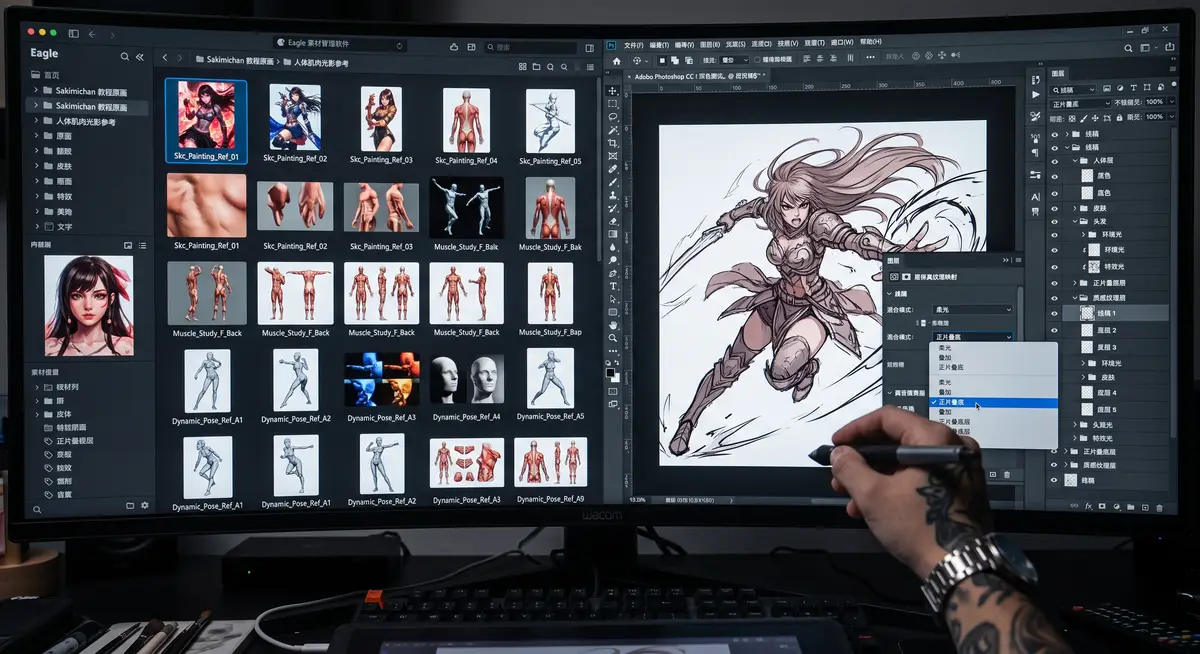Select the Rectangular Marquee tool
Image resolution: width=1200 pixels, height=654 pixels.
pyautogui.click(x=613, y=104)
